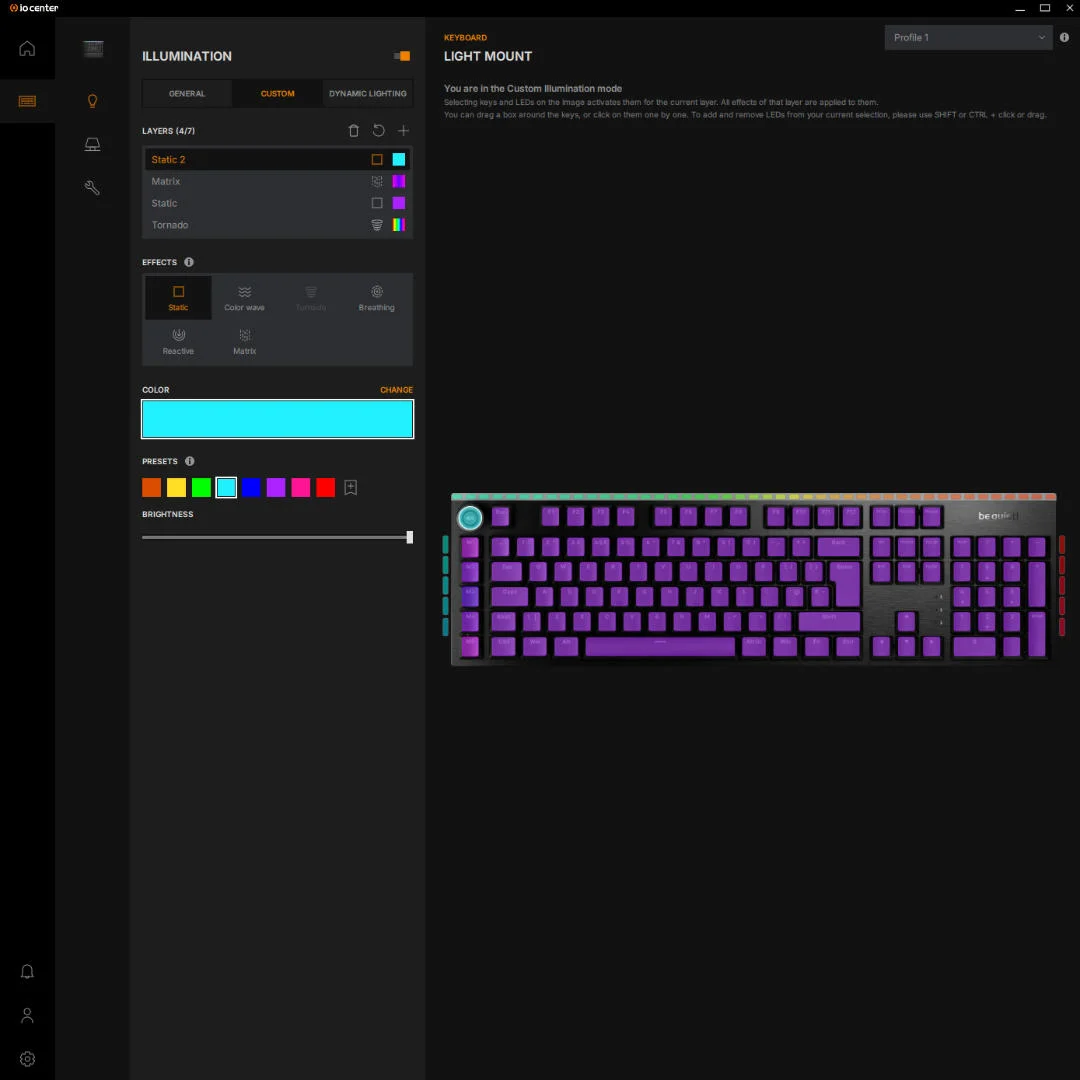Image resolution: width=1080 pixels, height=1080 pixels.
Task: Open settings gear at bottom of sidebar
Action: (27, 1059)
